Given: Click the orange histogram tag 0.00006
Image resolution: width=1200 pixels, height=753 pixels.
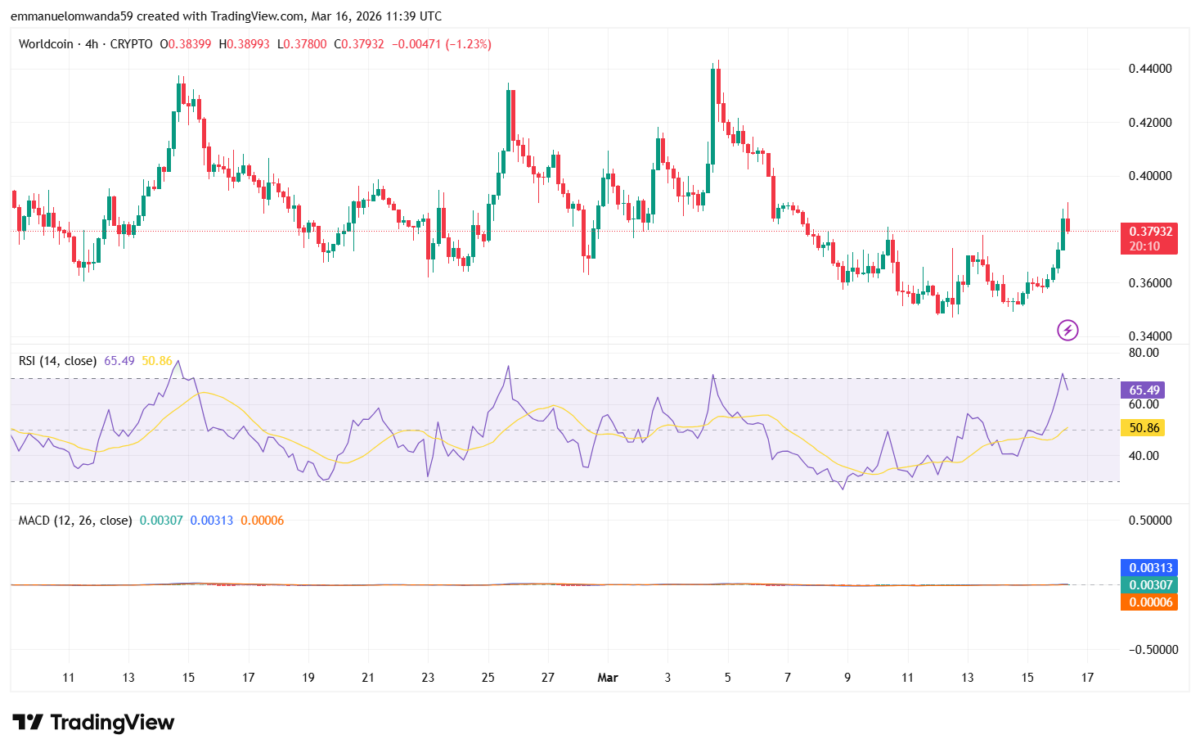Looking at the screenshot, I should coord(1148,602).
